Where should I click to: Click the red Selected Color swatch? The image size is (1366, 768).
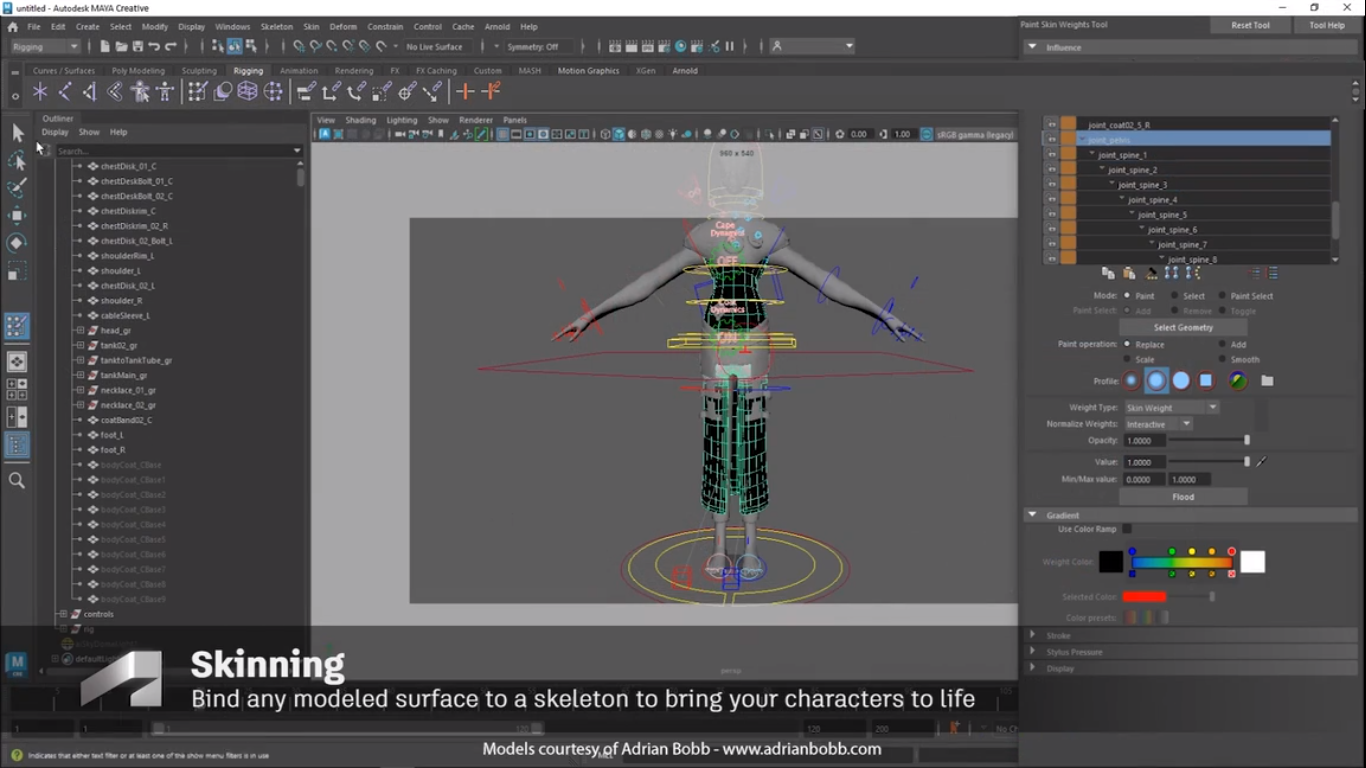tap(1144, 597)
